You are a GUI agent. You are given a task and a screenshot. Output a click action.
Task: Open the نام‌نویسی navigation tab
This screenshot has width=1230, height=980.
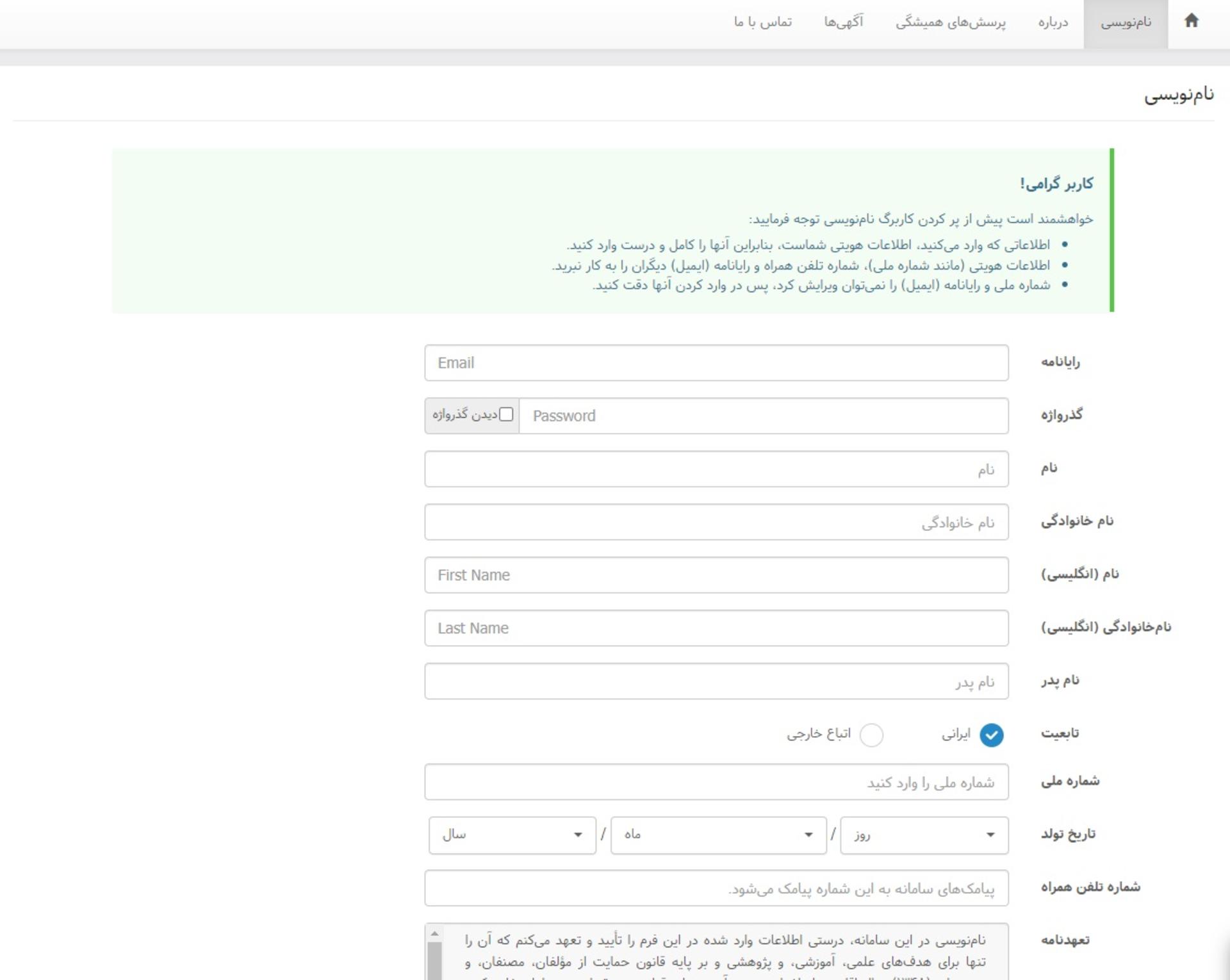click(x=1126, y=23)
